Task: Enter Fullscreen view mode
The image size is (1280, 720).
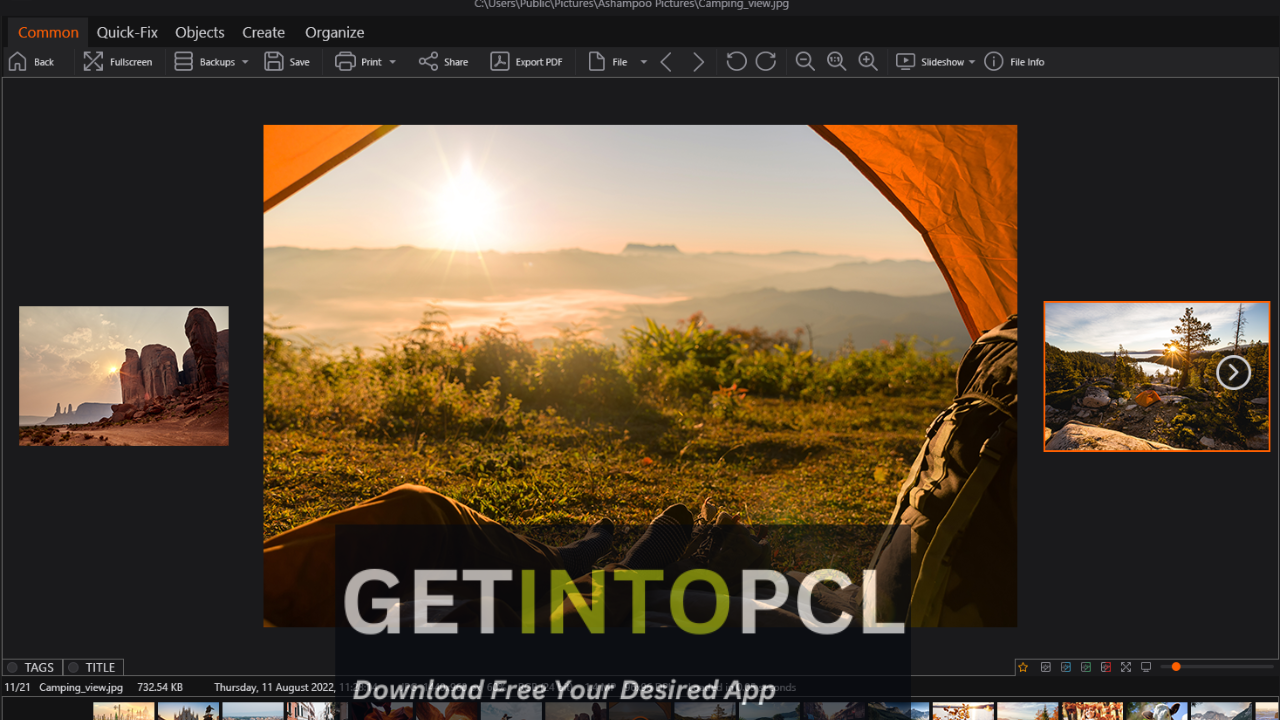Action: click(118, 62)
